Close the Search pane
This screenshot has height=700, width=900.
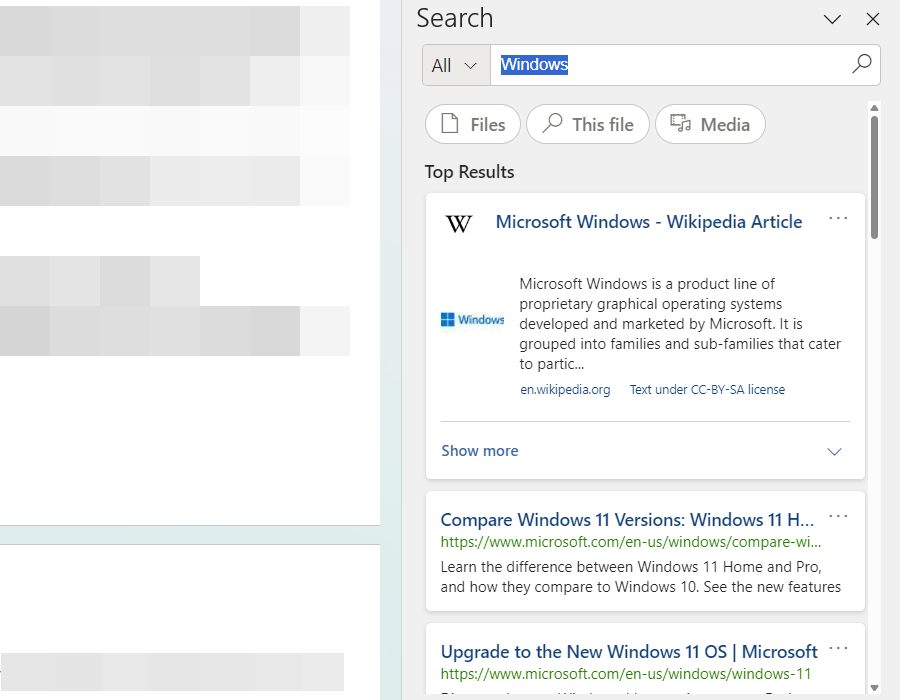tap(872, 20)
